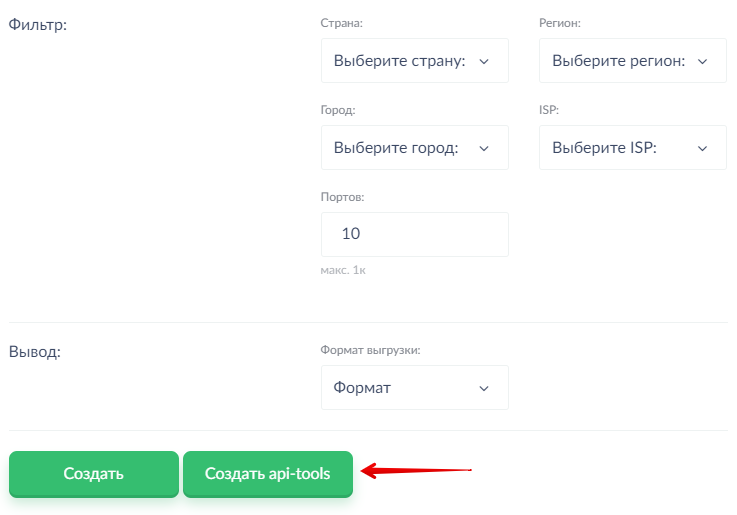
Task: Click the 'Регион:' field label
Action: [x=560, y=23]
